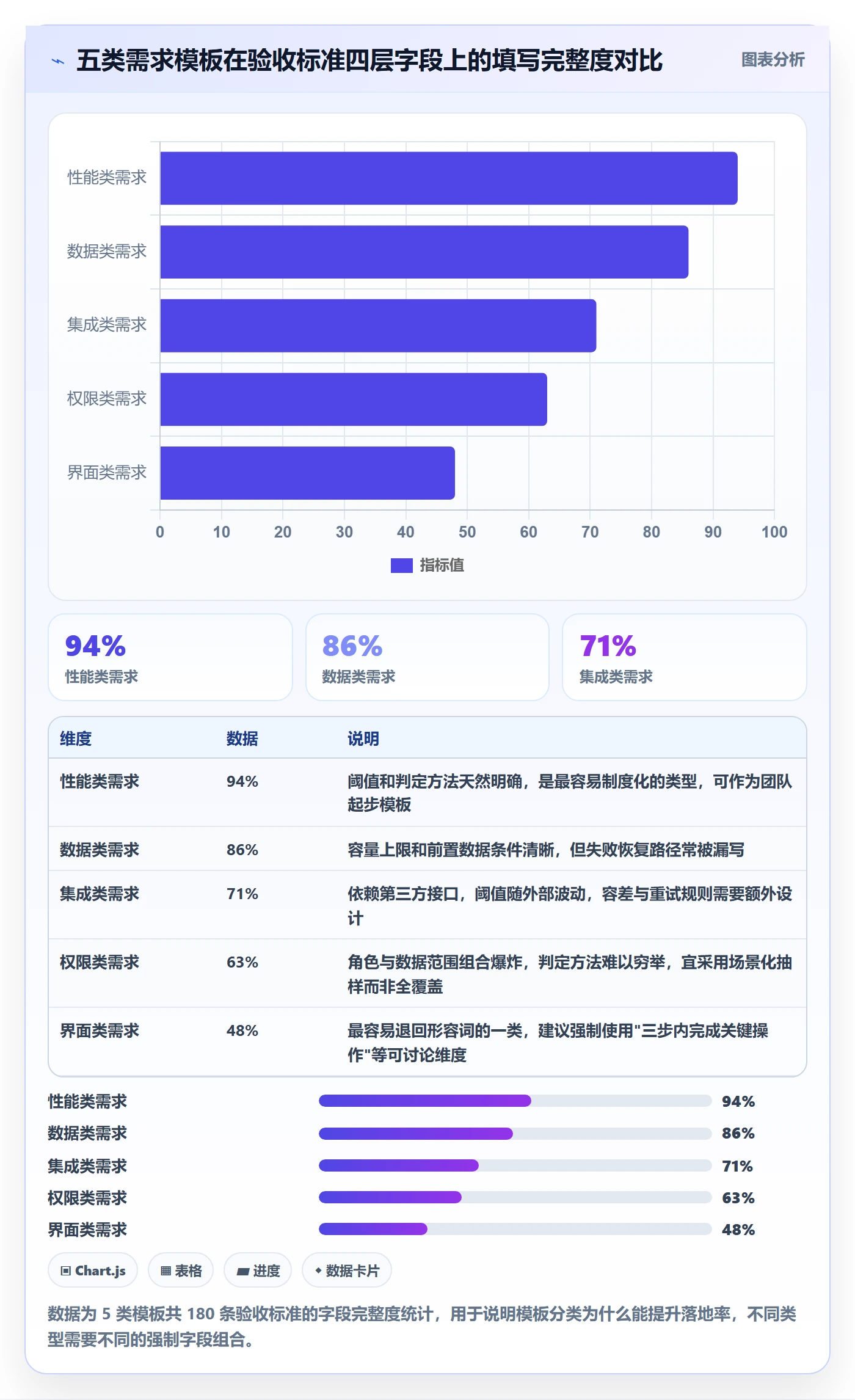This screenshot has height=1400, width=855.
Task: Toggle the 指标值 legend color swatch
Action: [x=401, y=566]
